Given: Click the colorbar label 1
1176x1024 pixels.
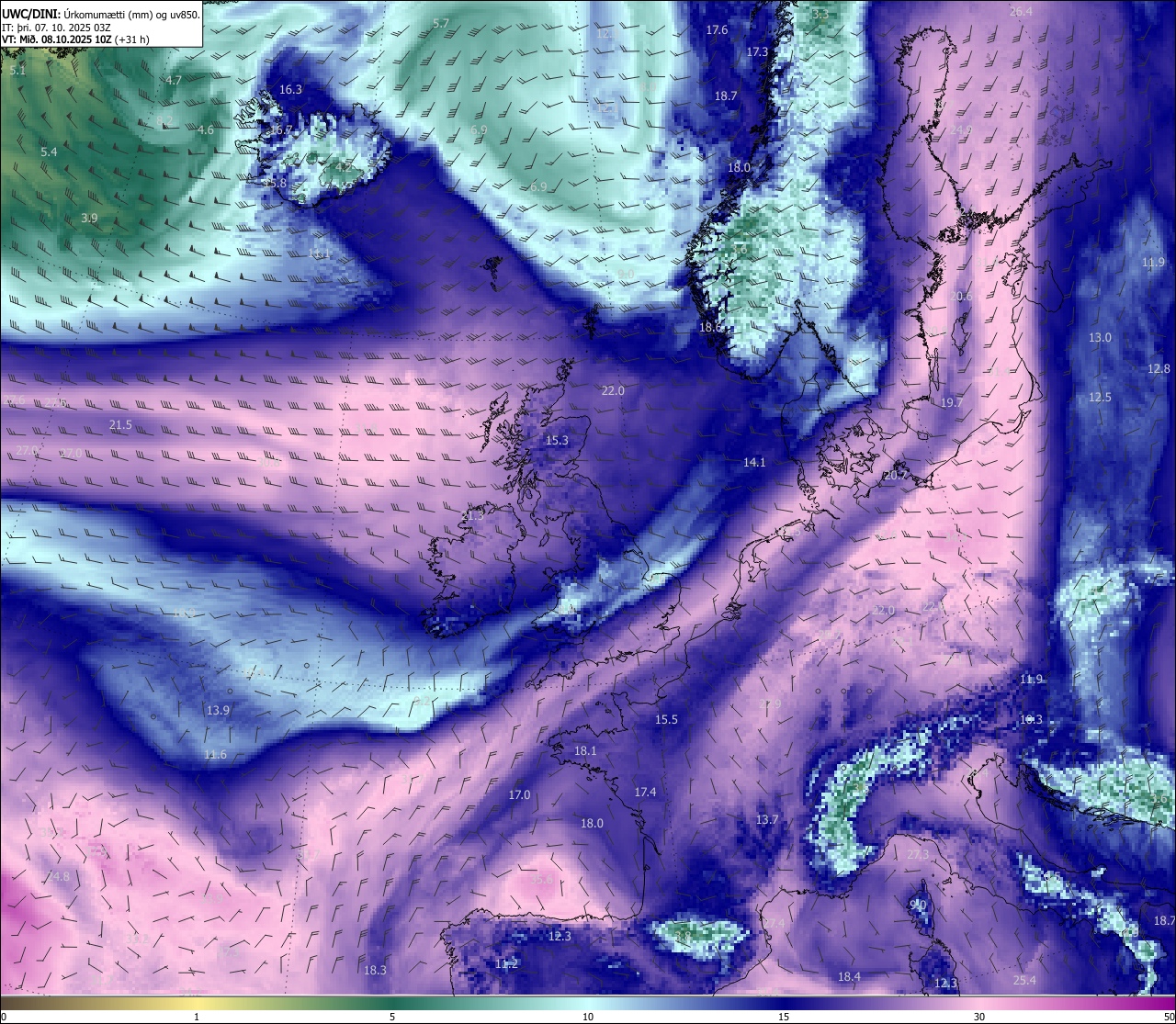Looking at the screenshot, I should (x=197, y=1017).
